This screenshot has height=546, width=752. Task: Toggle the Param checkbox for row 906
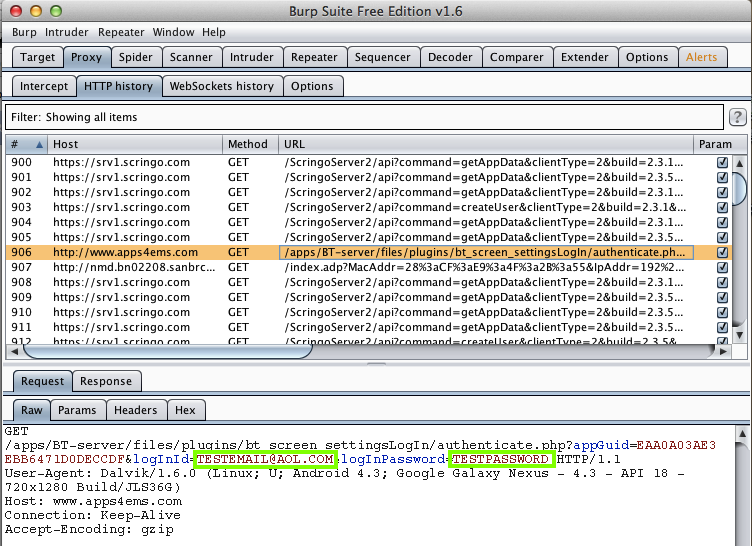click(x=722, y=252)
